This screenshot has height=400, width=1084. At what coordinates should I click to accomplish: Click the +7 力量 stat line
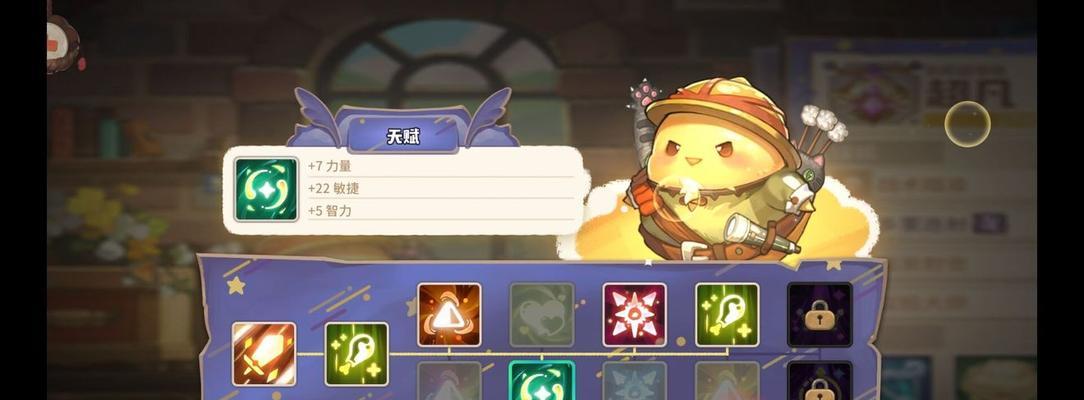441,166
